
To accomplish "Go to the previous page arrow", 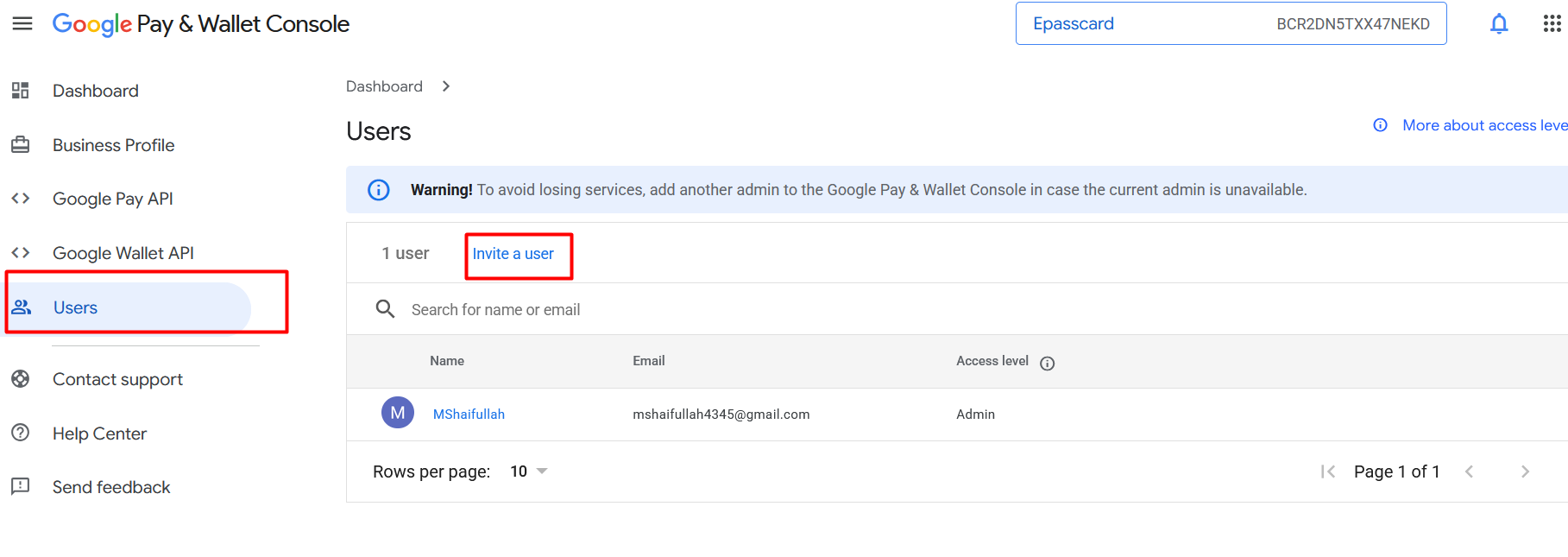I will (1469, 472).
